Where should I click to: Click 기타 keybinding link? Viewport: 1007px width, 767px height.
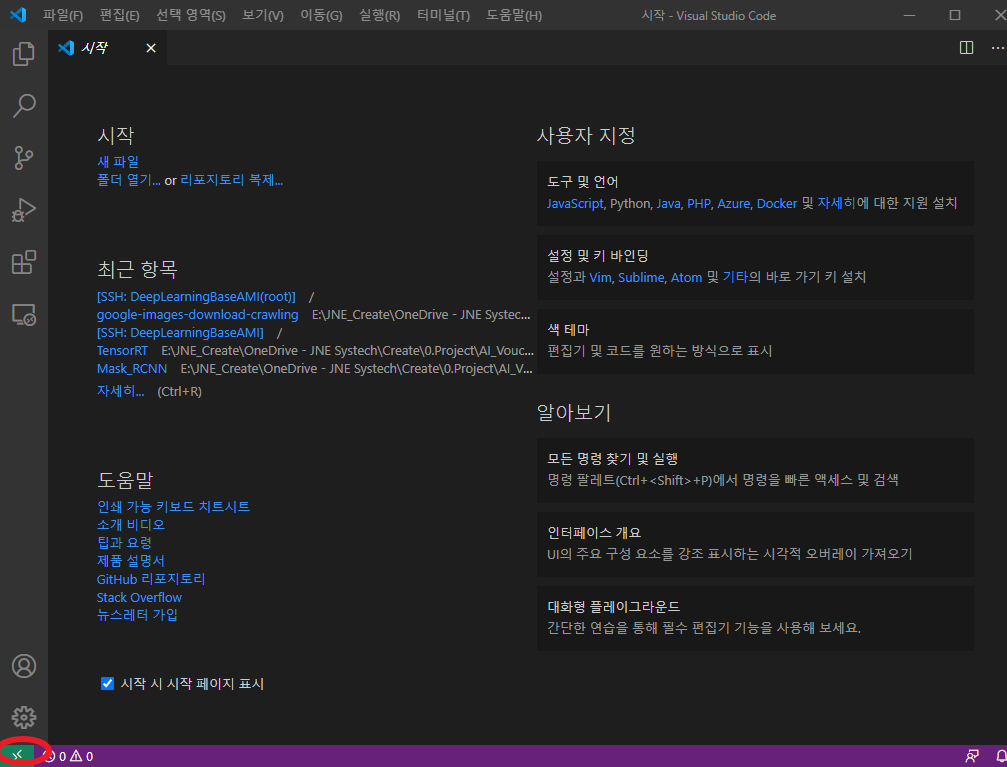tap(735, 278)
